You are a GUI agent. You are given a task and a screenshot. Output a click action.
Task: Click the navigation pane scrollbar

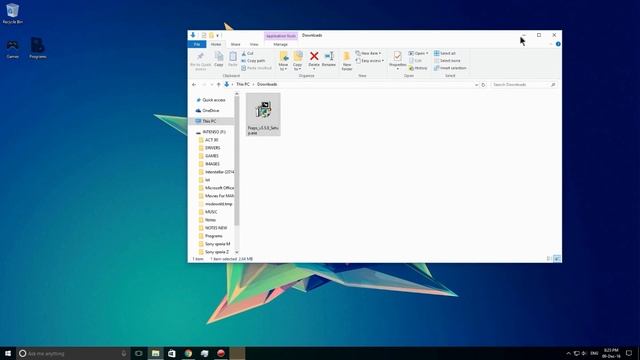[237, 160]
